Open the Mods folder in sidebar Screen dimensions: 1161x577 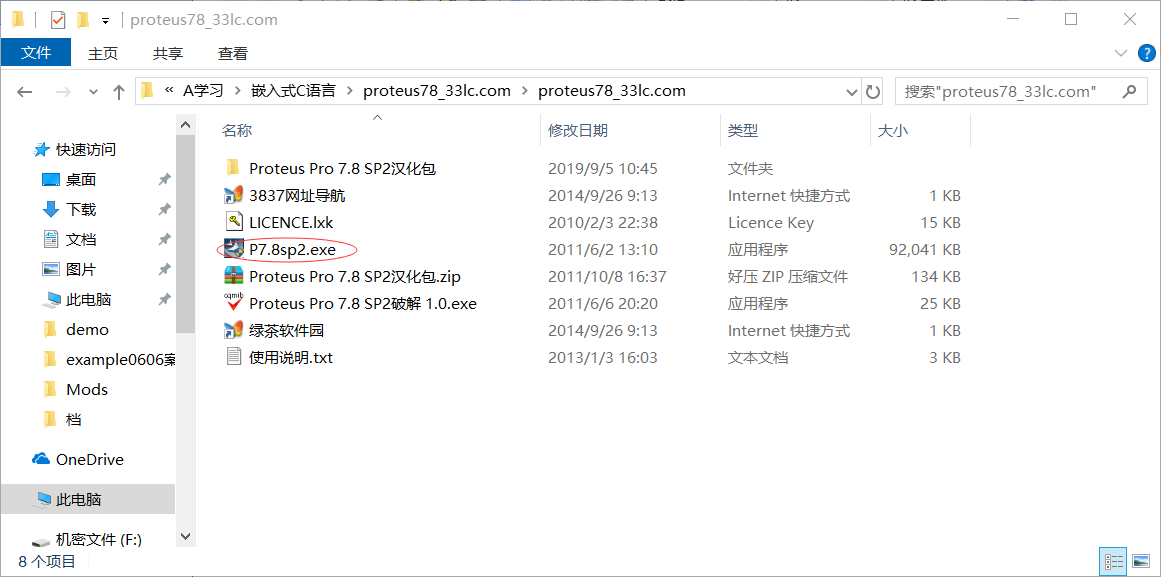pos(87,390)
